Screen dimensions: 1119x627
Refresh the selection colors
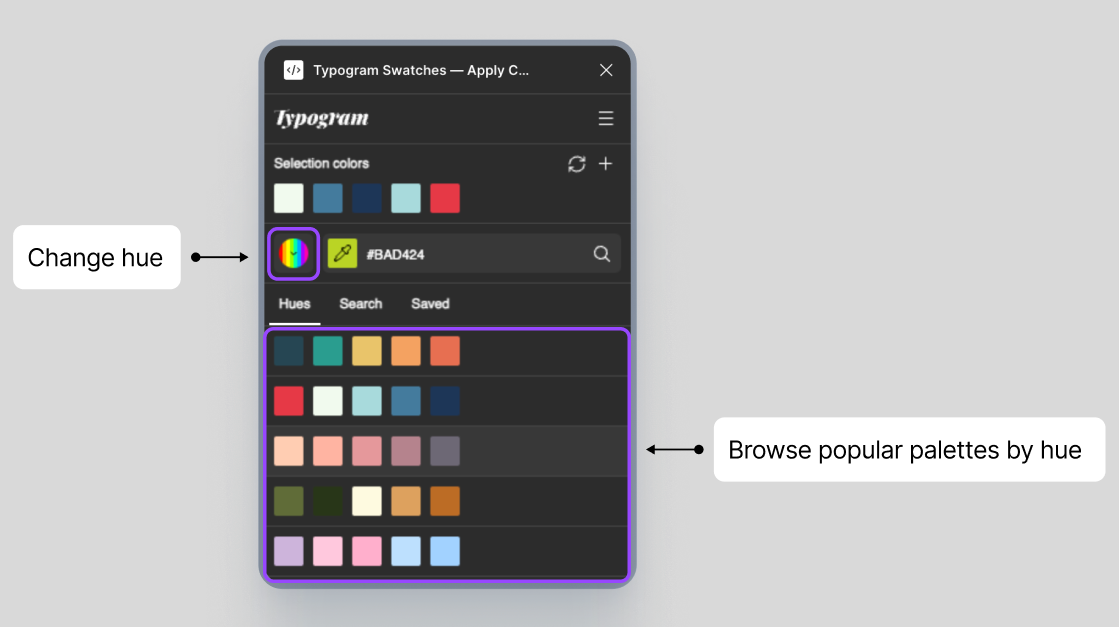coord(576,164)
